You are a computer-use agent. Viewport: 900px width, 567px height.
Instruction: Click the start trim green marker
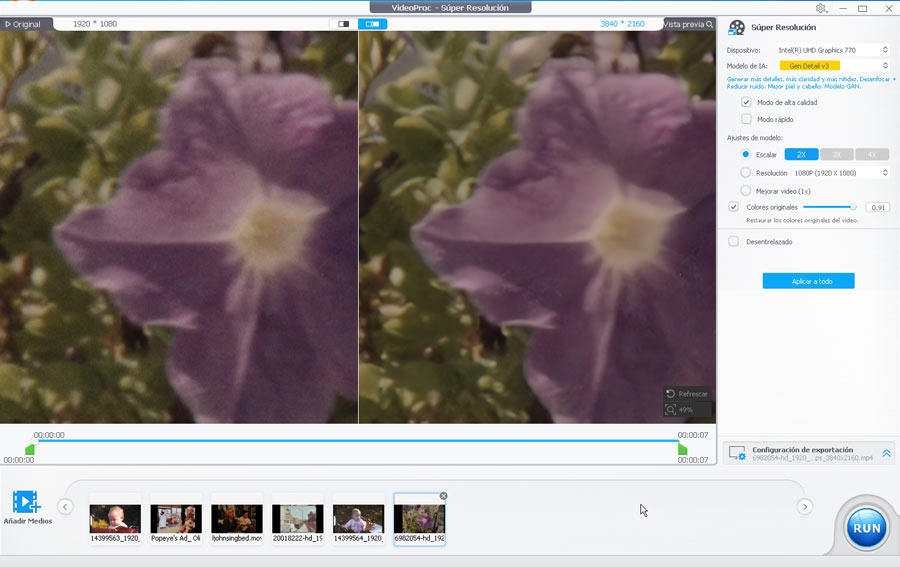30,449
